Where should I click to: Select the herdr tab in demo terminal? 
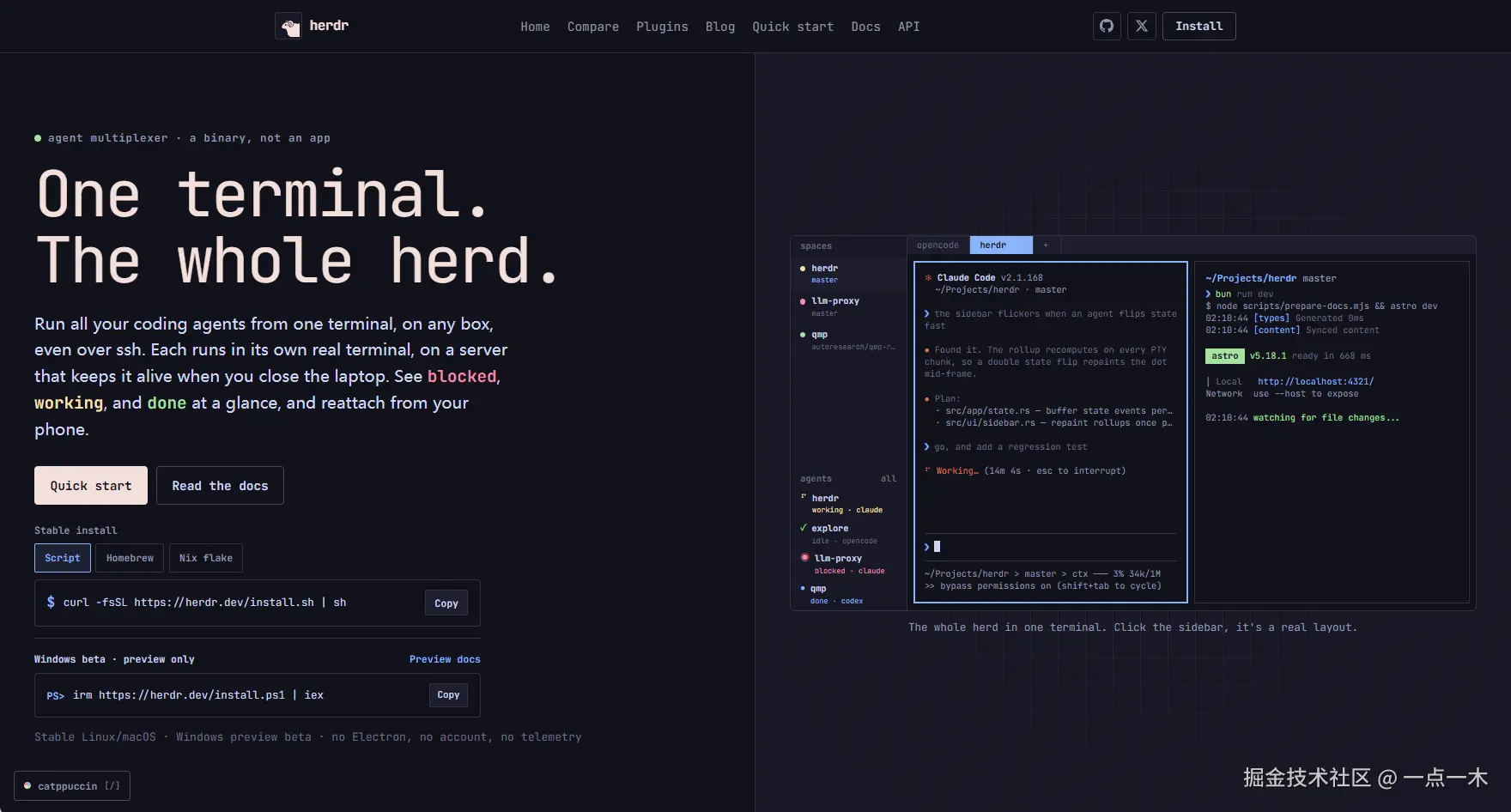tap(1001, 245)
